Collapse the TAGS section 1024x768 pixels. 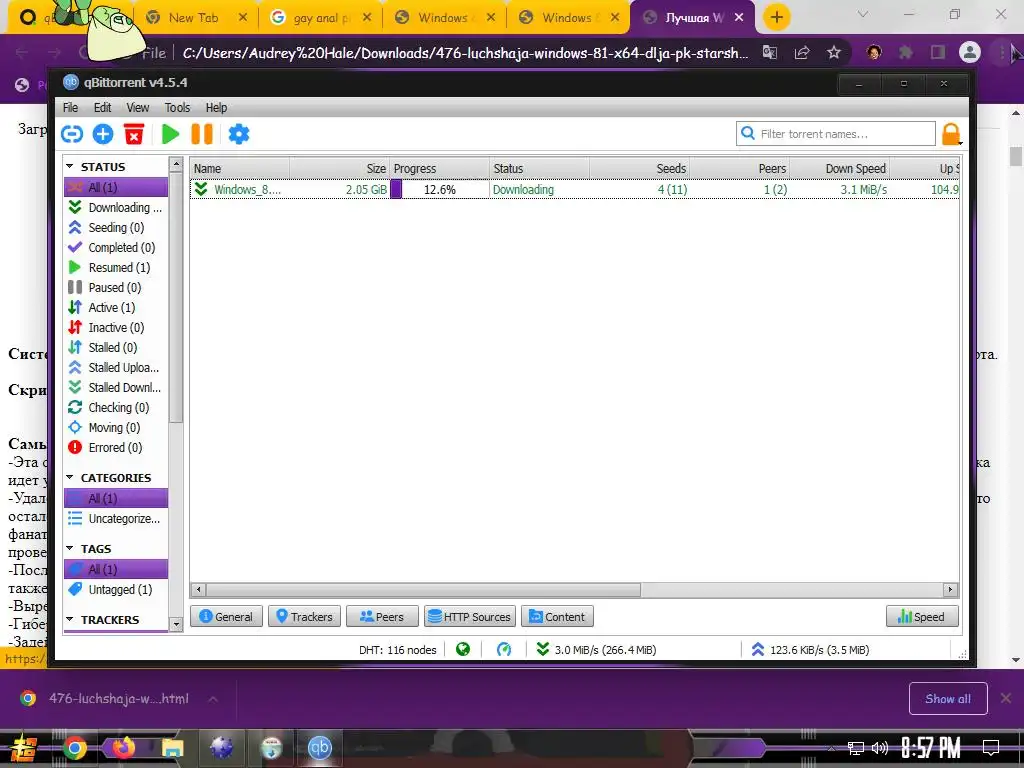click(x=70, y=549)
